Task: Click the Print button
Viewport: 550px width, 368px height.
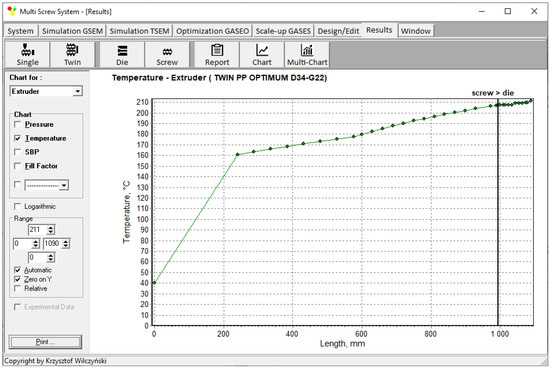Action: 45,342
